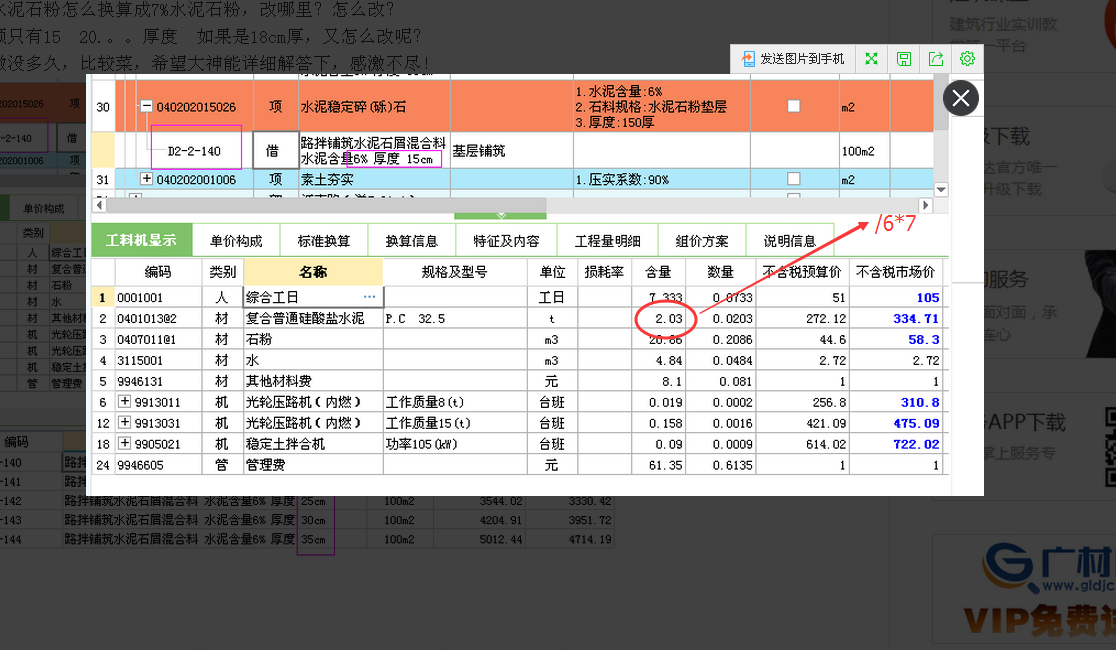Collapse item 040202015026 with minus box

pos(146,106)
